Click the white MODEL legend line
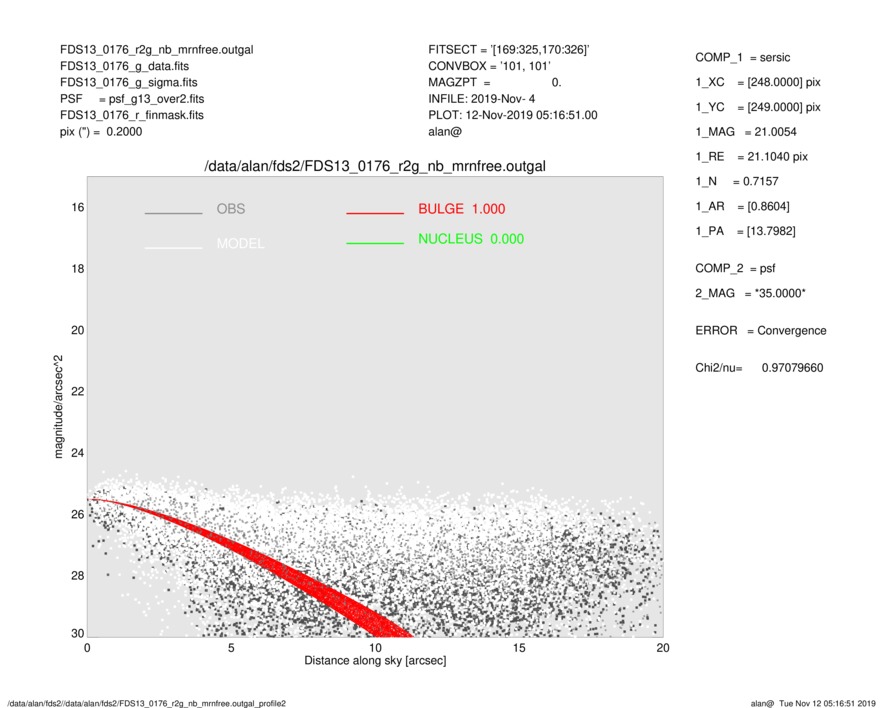This screenshot has height=708, width=885. point(173,247)
